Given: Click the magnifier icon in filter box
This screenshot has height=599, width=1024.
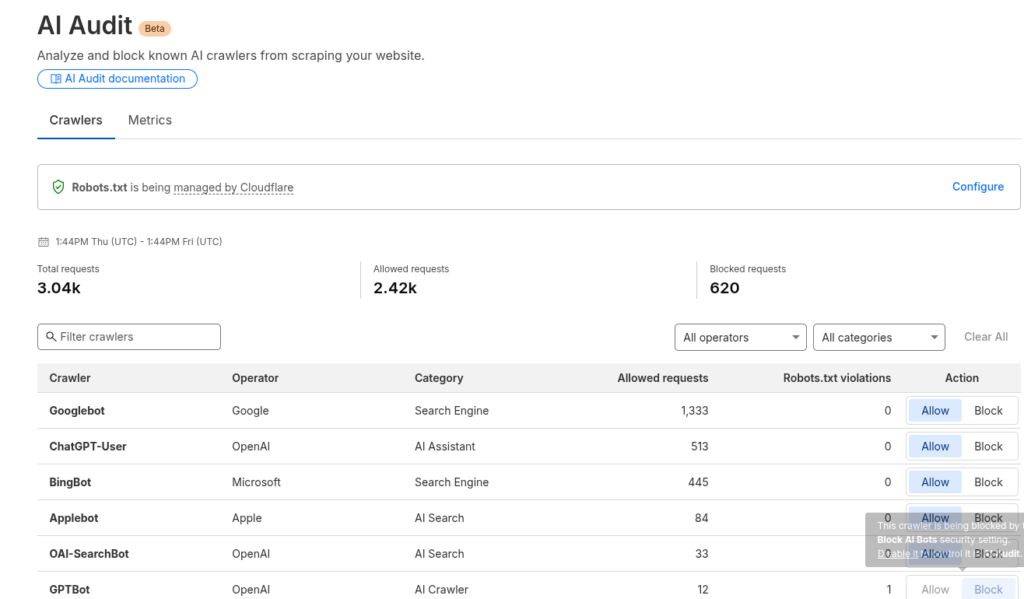Looking at the screenshot, I should (x=51, y=336).
